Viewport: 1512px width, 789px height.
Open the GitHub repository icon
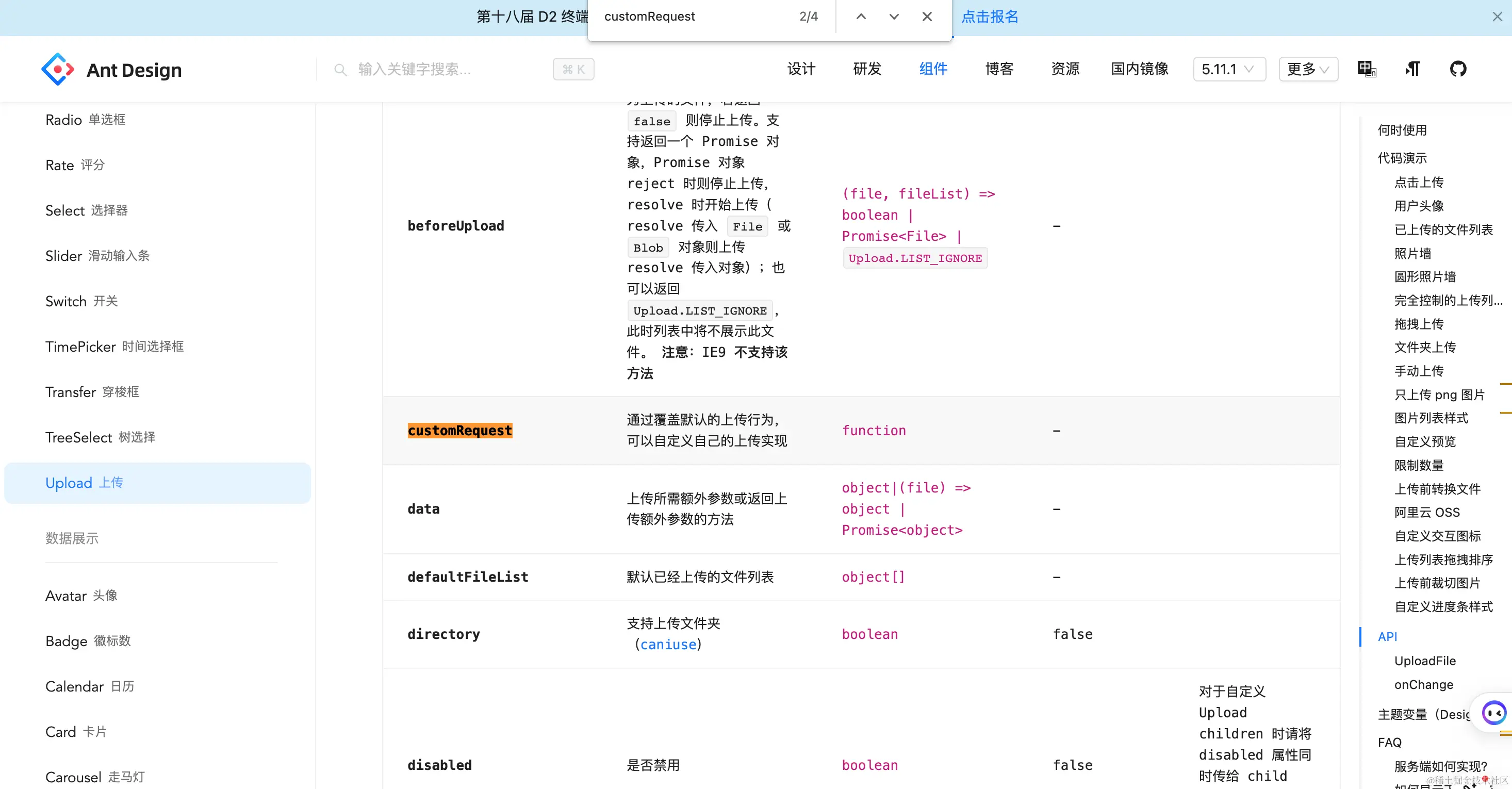pos(1457,69)
